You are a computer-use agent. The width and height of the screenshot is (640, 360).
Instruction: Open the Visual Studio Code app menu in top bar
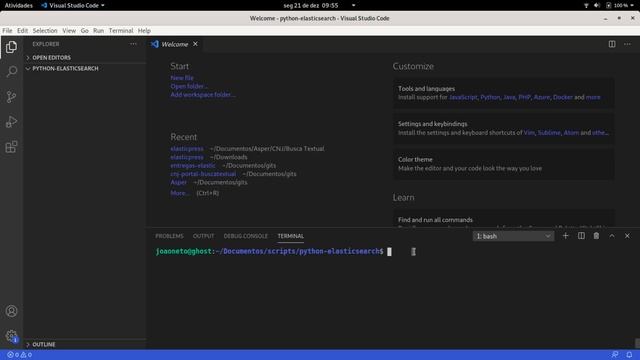[x=73, y=5]
